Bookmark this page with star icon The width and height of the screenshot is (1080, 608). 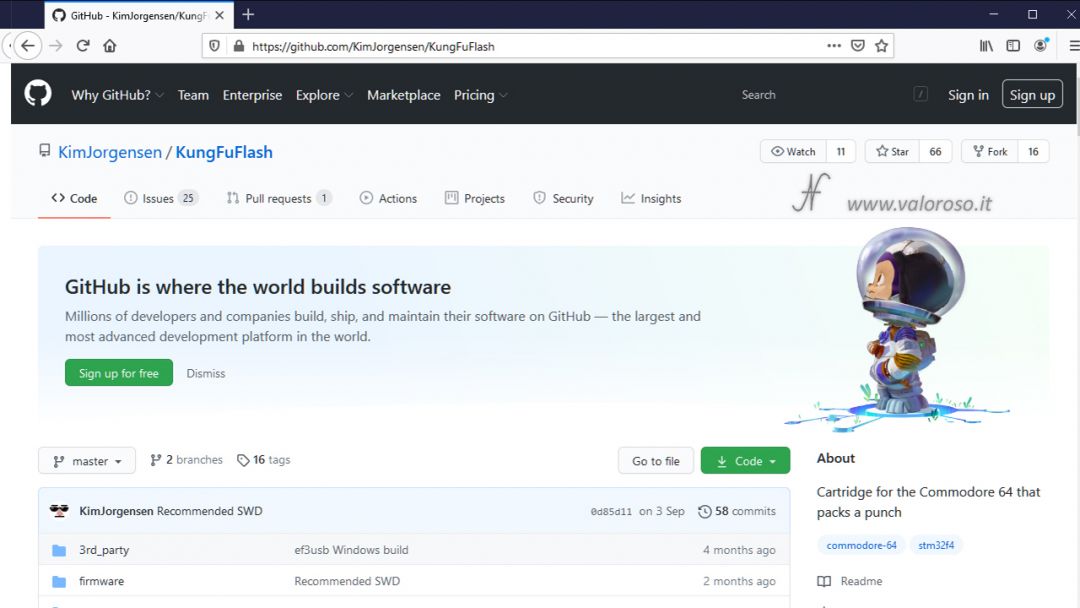pyautogui.click(x=882, y=46)
